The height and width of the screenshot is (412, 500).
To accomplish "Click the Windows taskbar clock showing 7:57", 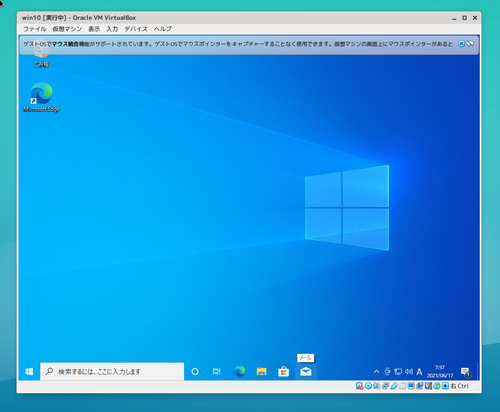I will [x=440, y=371].
